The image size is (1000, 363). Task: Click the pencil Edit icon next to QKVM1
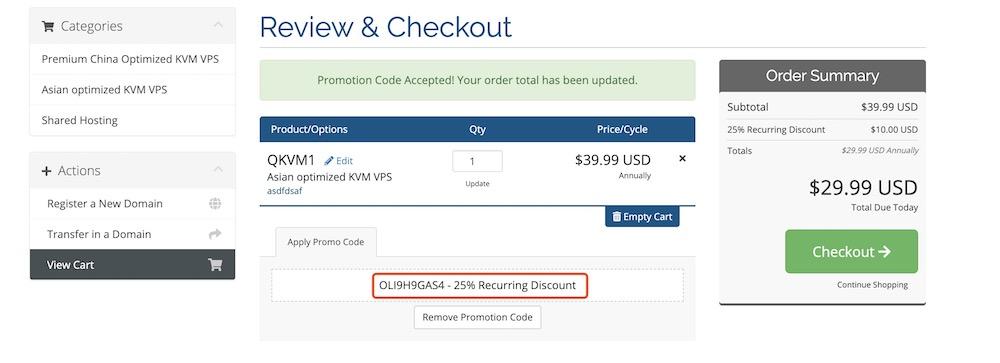pos(329,161)
